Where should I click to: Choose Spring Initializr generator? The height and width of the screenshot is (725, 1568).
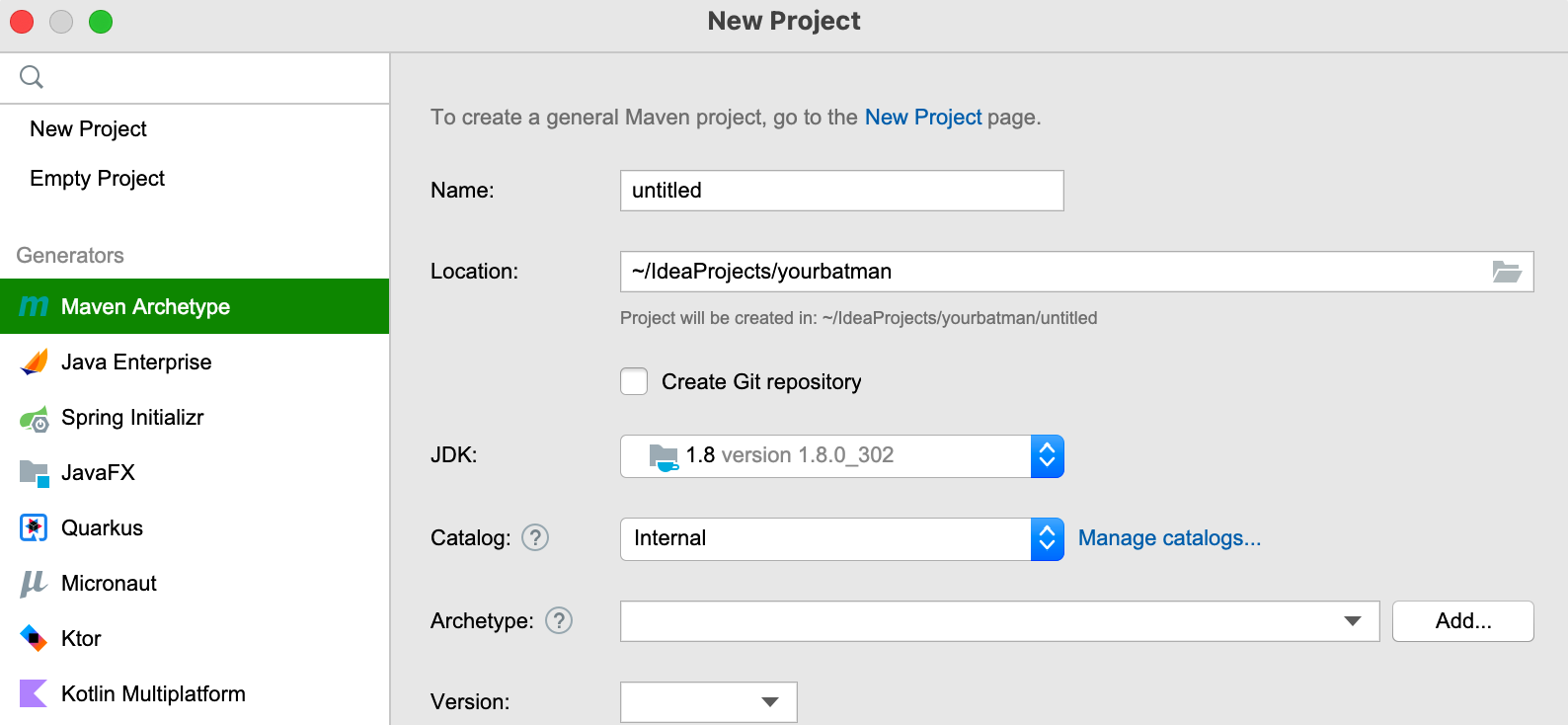pyautogui.click(x=195, y=417)
